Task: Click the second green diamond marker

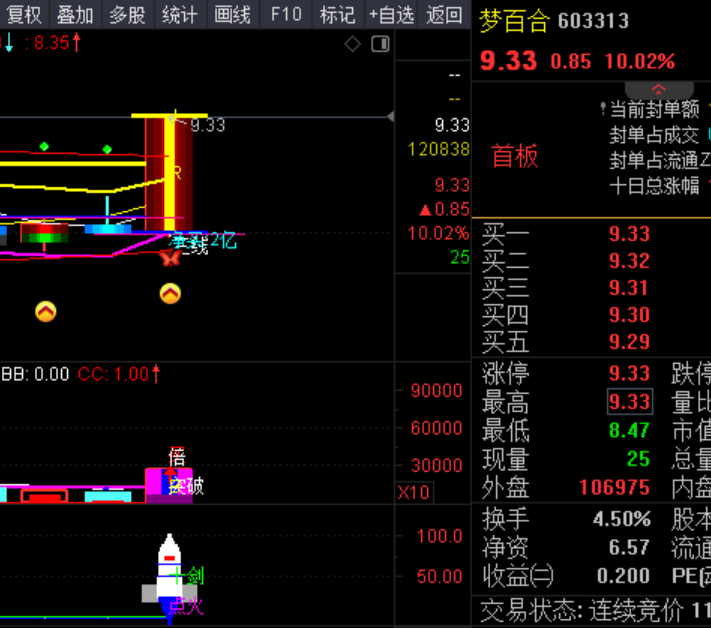Action: (x=107, y=149)
